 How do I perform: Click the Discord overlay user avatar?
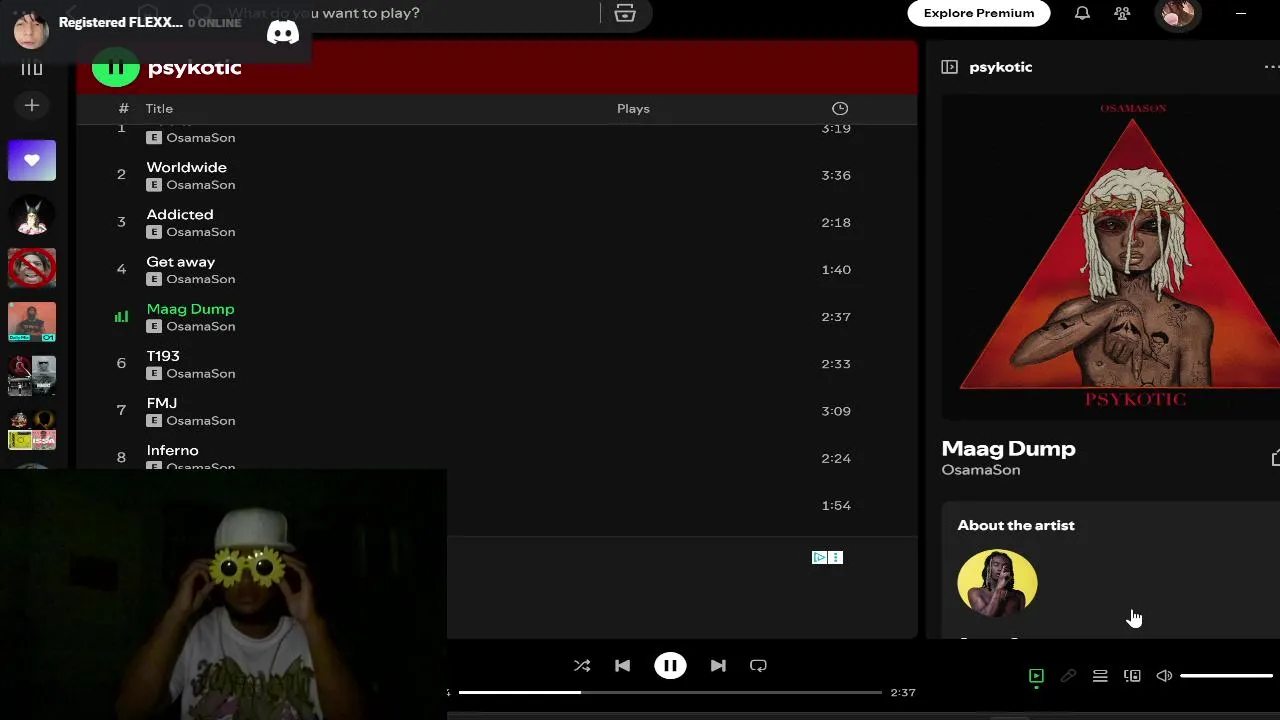point(31,30)
